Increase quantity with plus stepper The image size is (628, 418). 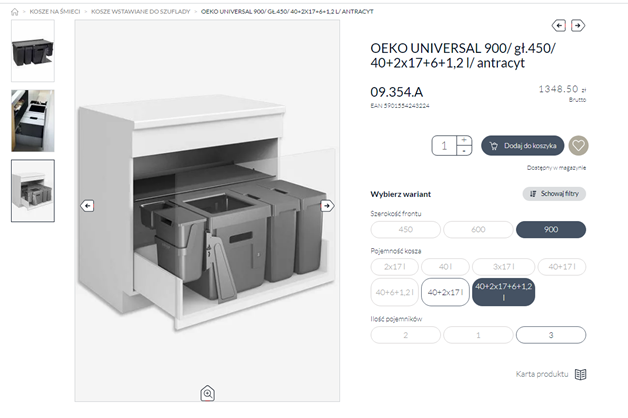click(463, 140)
